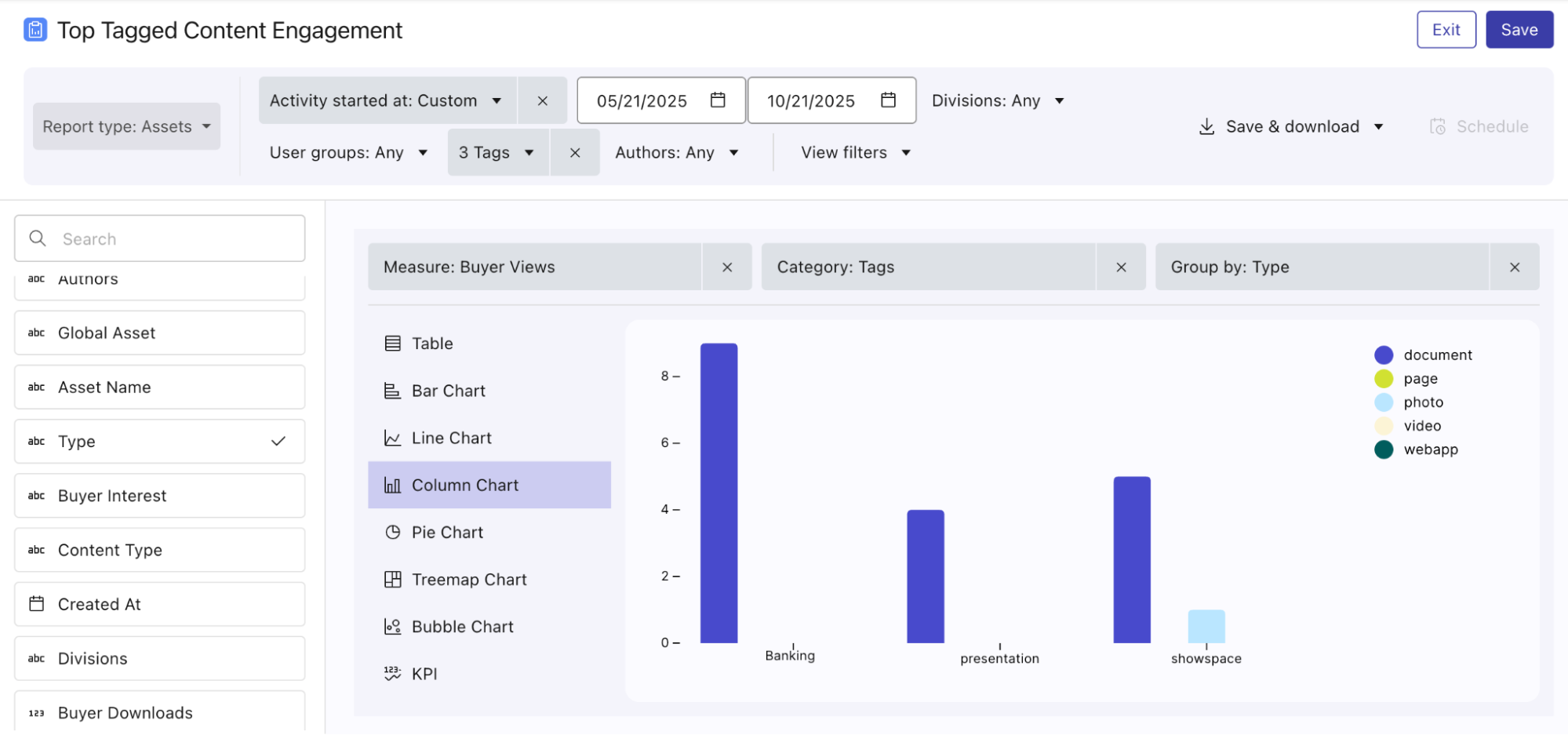Click the Exit button
This screenshot has width=1568, height=735.
click(x=1446, y=29)
